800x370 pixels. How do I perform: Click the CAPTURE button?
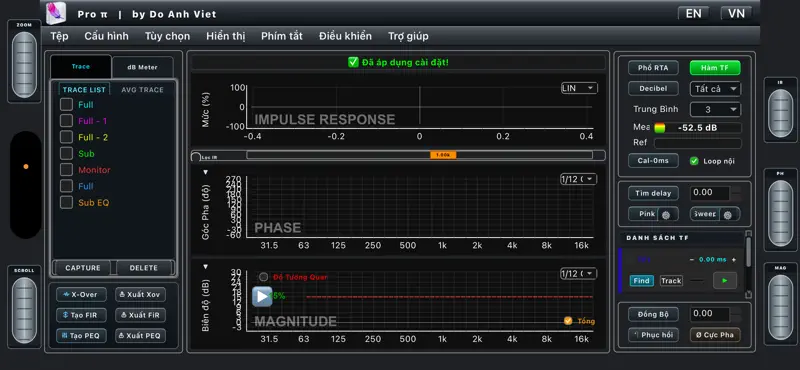pos(83,268)
